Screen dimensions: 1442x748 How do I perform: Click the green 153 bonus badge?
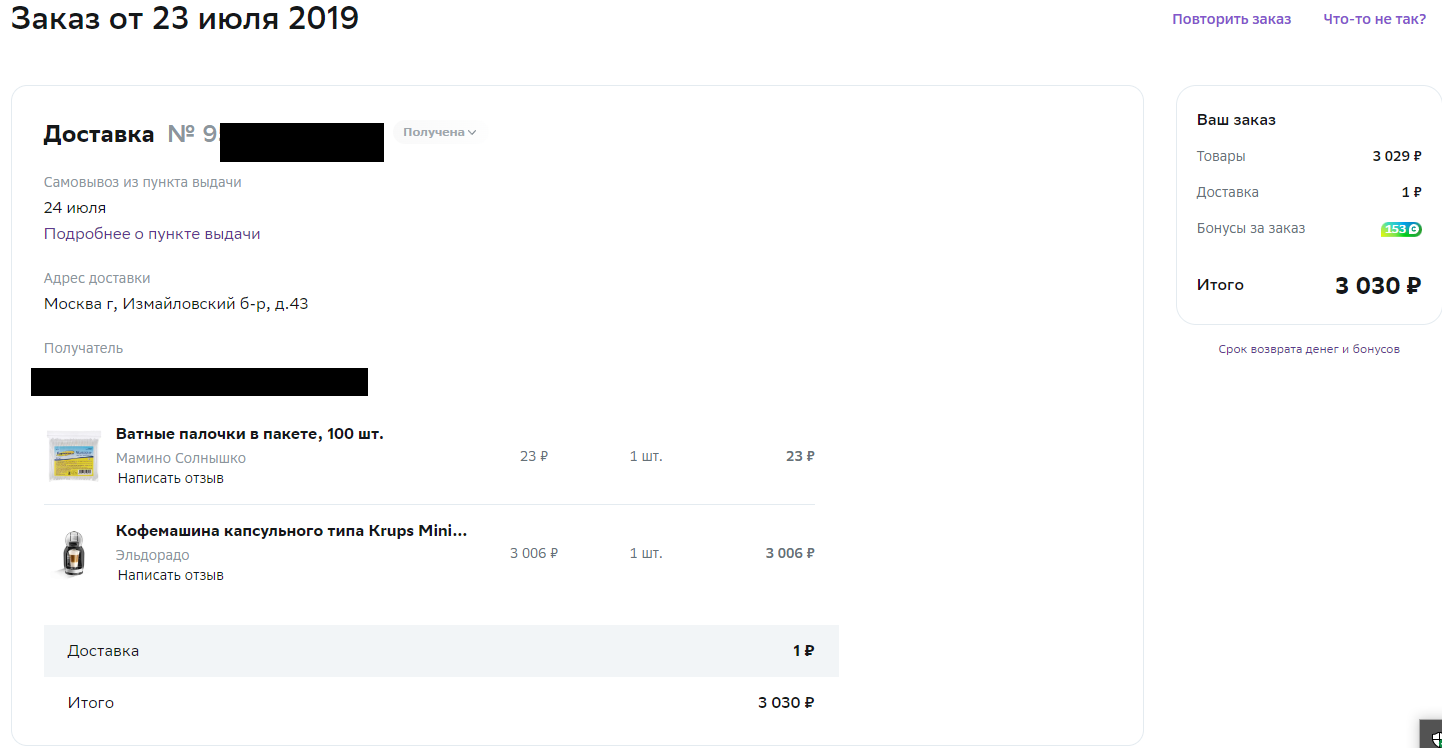1401,229
